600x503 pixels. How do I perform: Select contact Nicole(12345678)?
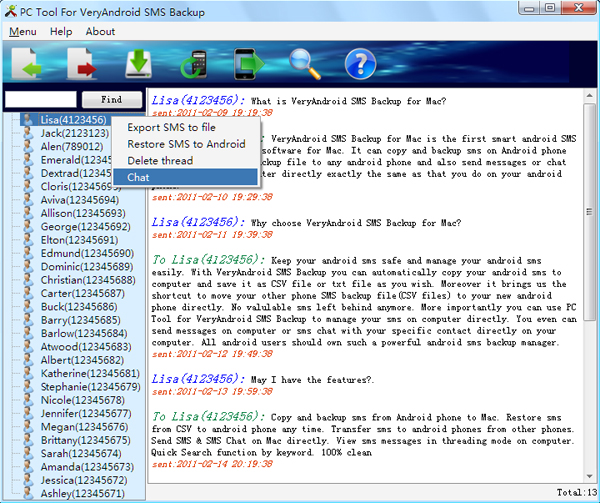point(83,400)
